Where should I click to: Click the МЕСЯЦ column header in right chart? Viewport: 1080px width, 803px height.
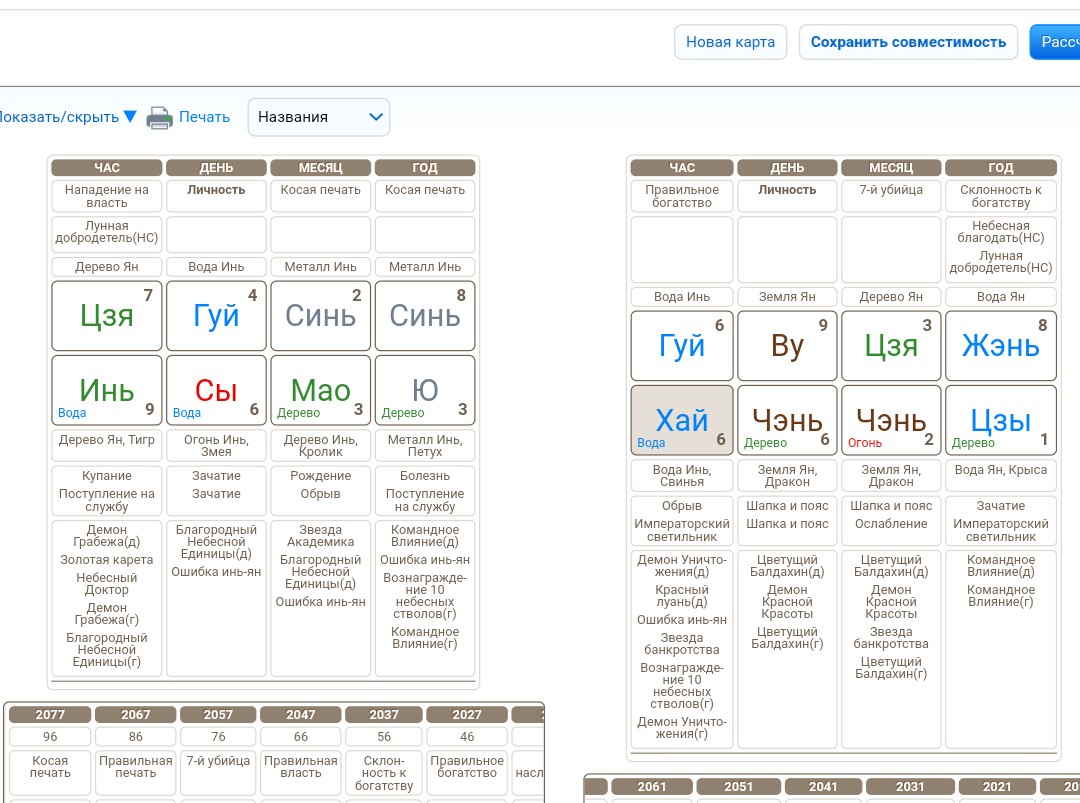891,168
